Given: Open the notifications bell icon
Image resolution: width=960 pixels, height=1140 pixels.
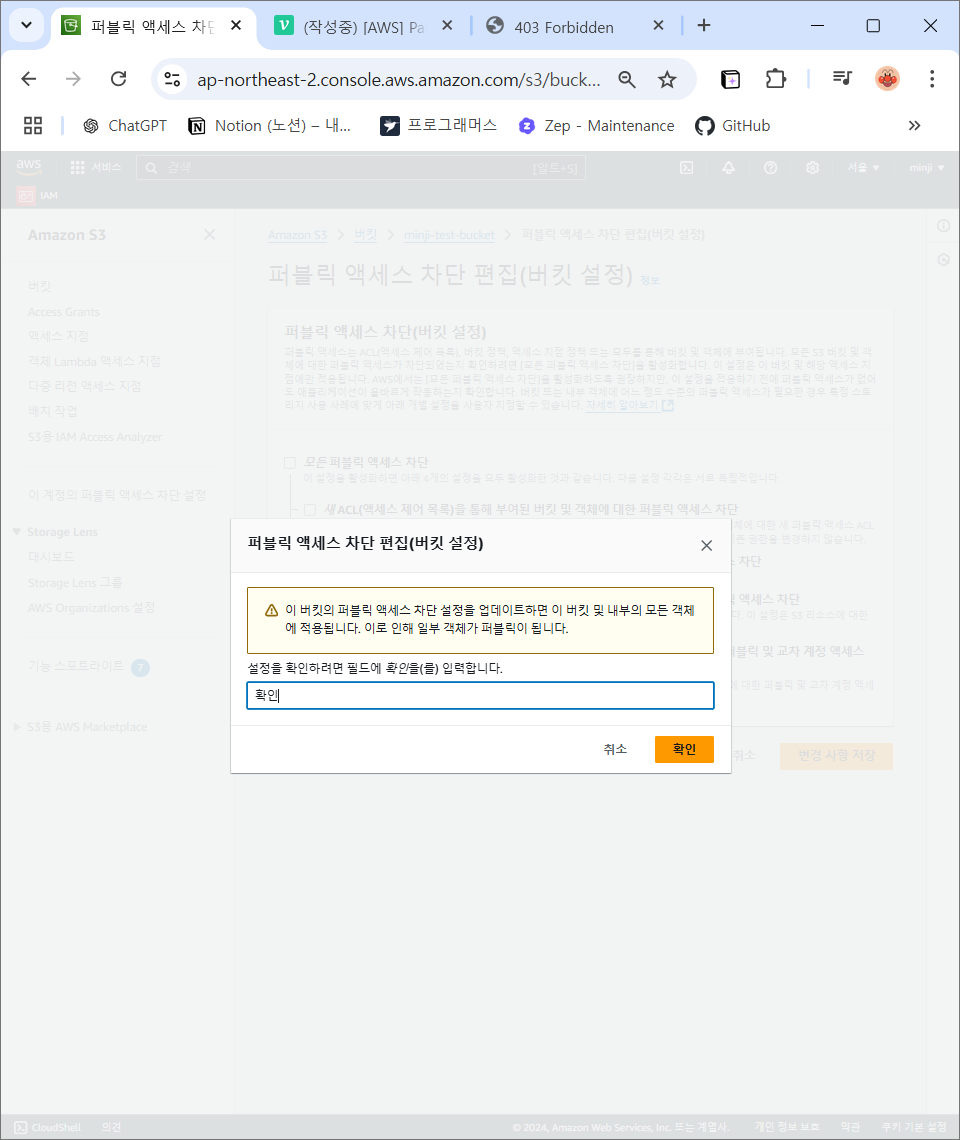Looking at the screenshot, I should coord(728,168).
